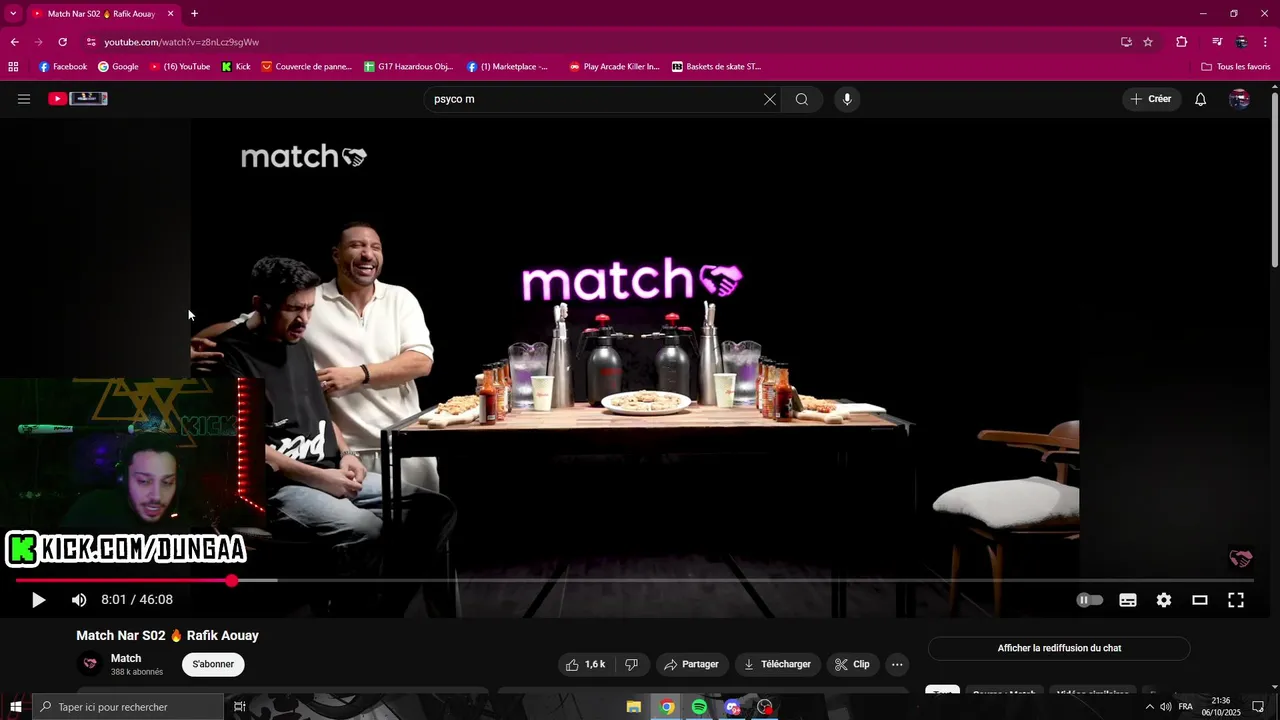
Task: Open the 'Play Arcade Killer In...' bookmark
Action: pyautogui.click(x=614, y=67)
